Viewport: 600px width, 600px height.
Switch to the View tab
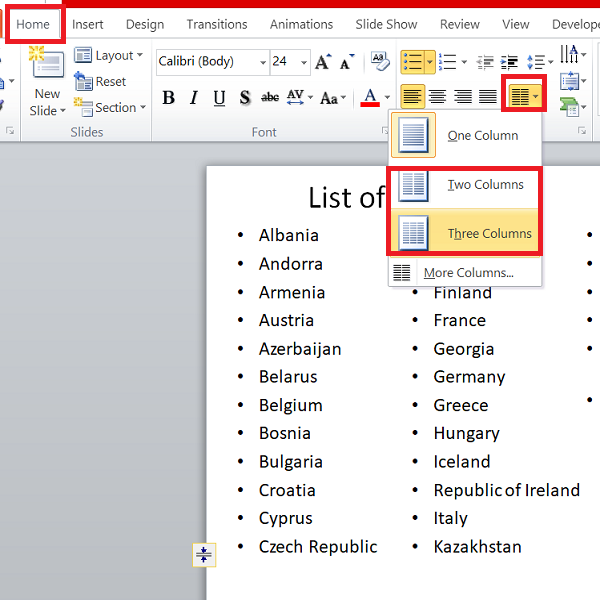[516, 24]
